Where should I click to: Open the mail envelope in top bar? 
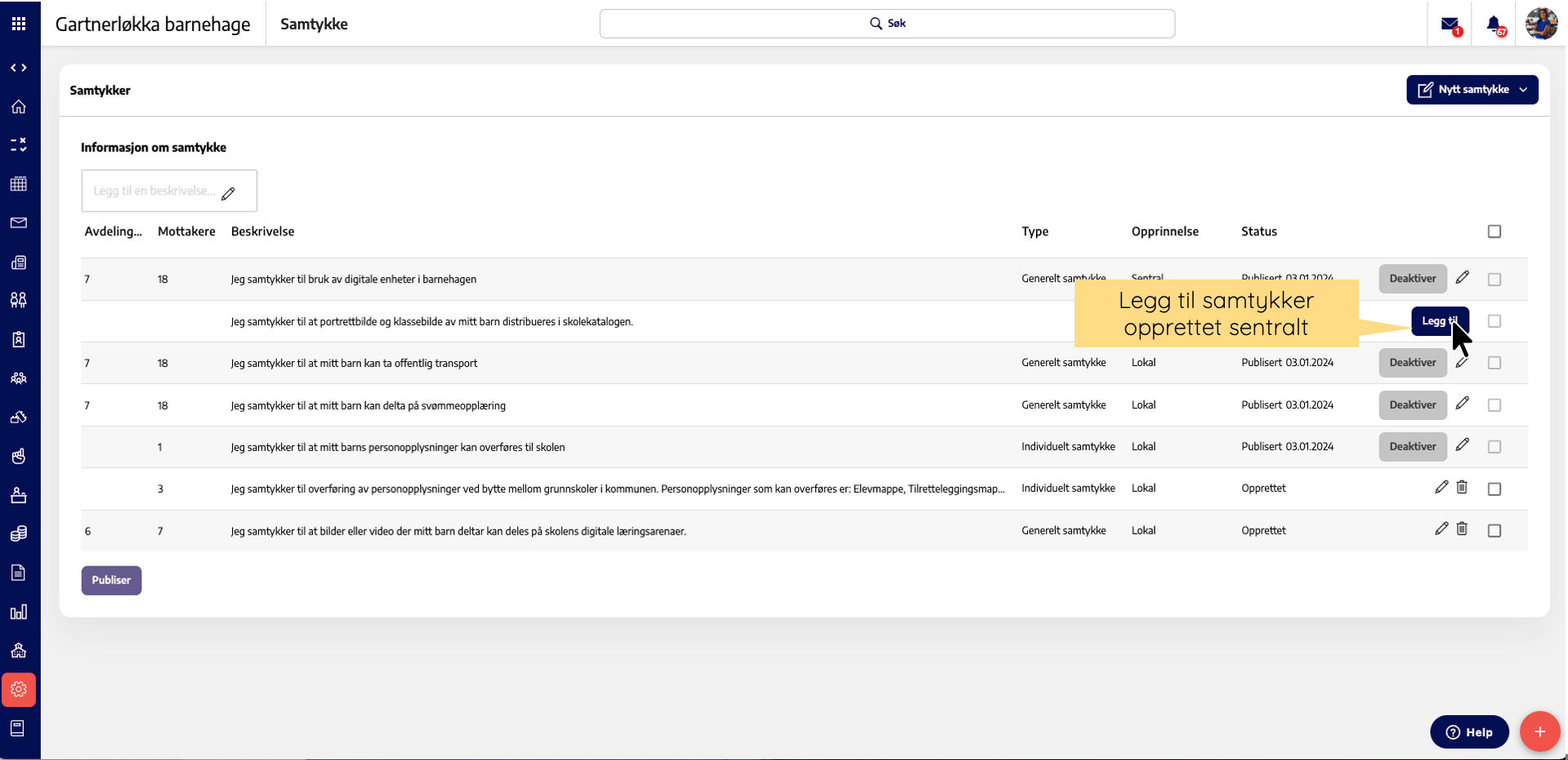[1450, 25]
